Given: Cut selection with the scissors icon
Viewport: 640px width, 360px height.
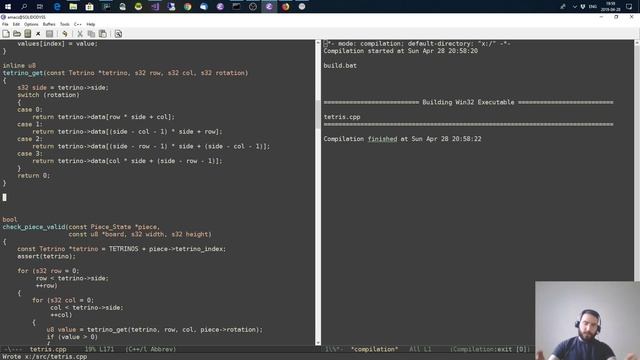Looking at the screenshot, I should [x=80, y=34].
